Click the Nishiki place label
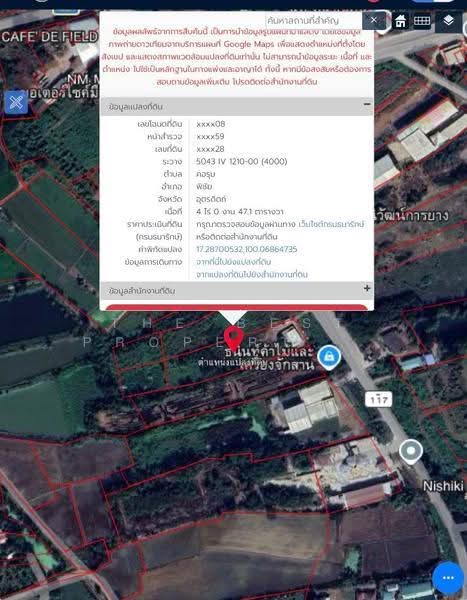Screen dimensions: 467x600 pyautogui.click(x=443, y=486)
